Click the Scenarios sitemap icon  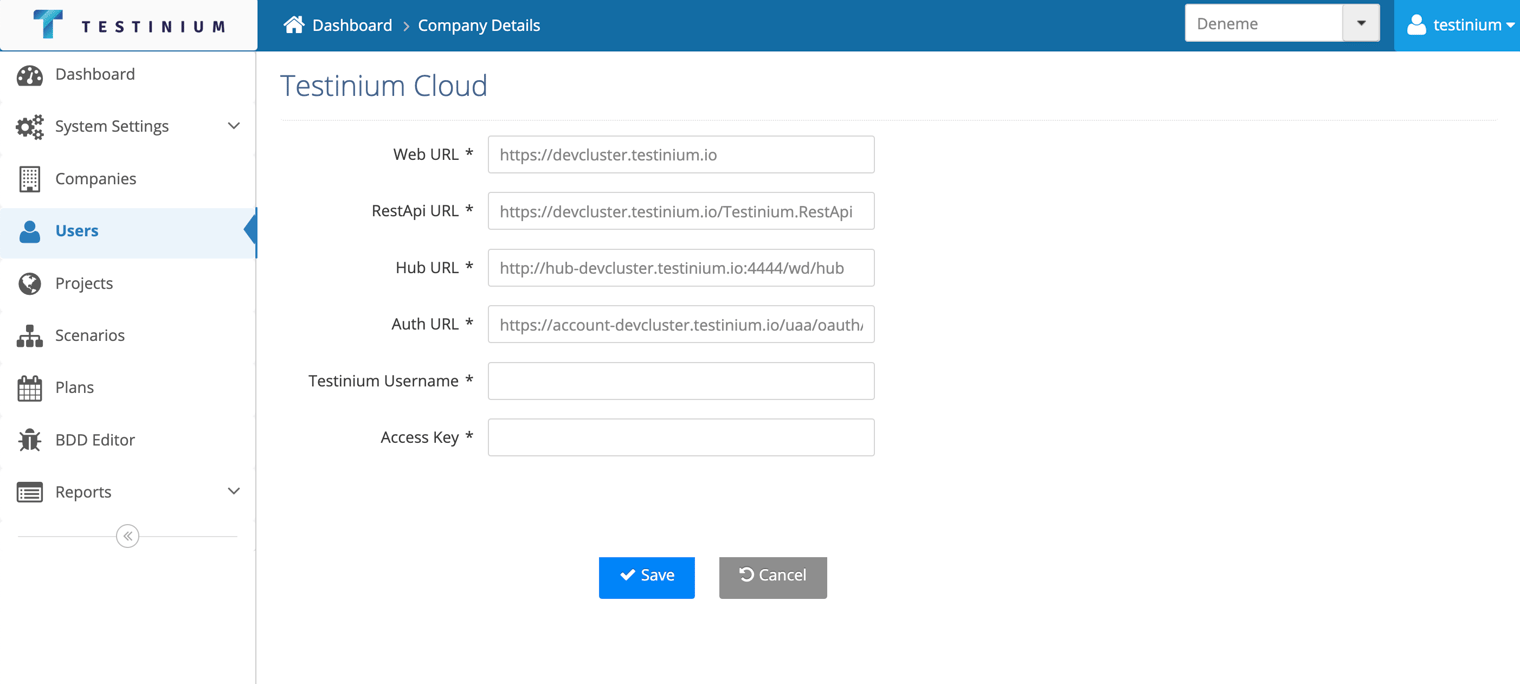(30, 336)
